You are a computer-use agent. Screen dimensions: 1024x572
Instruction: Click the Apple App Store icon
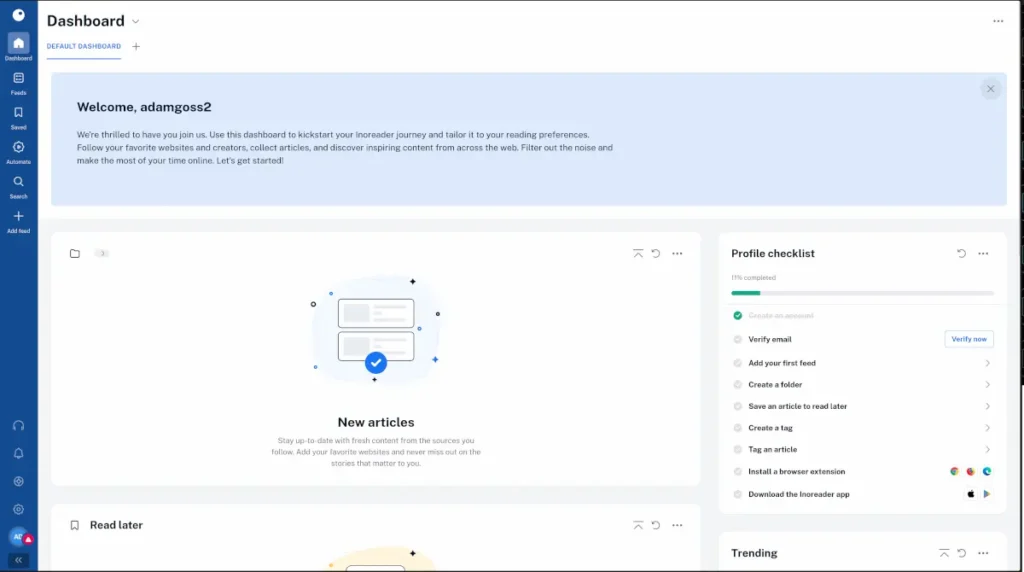(x=970, y=494)
